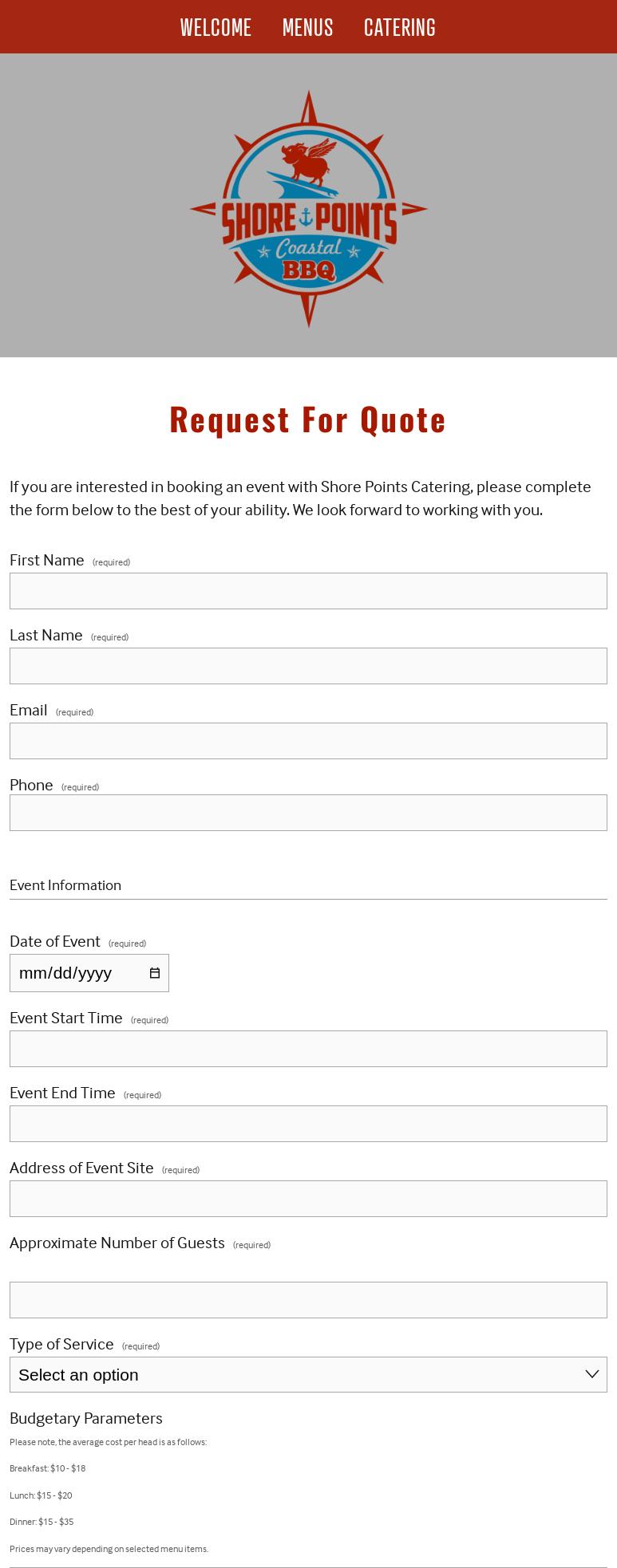This screenshot has height=1568, width=617.
Task: Select the Phone input field
Action: coord(308,813)
